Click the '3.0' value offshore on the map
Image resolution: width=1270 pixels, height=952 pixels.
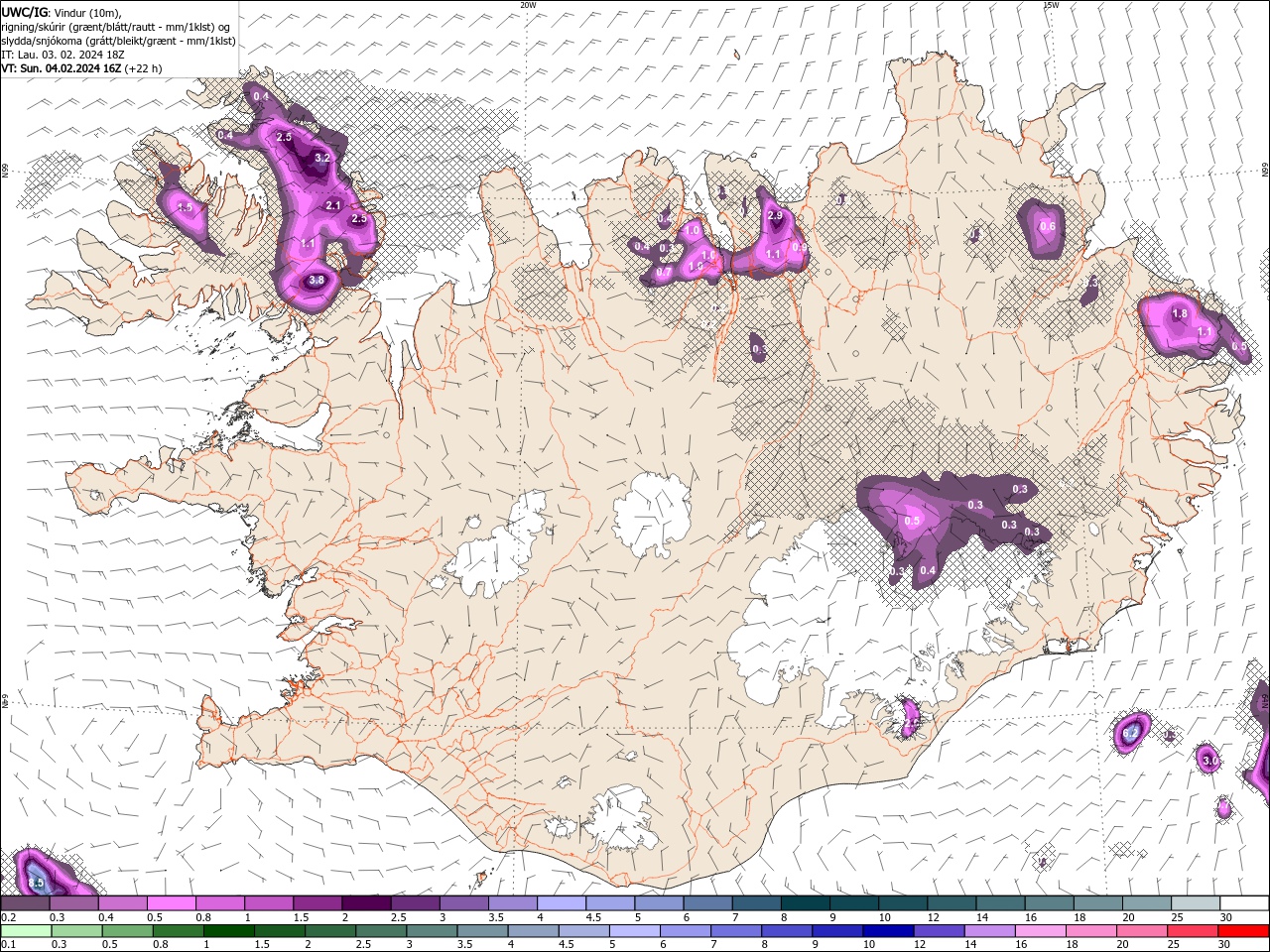pyautogui.click(x=1209, y=761)
